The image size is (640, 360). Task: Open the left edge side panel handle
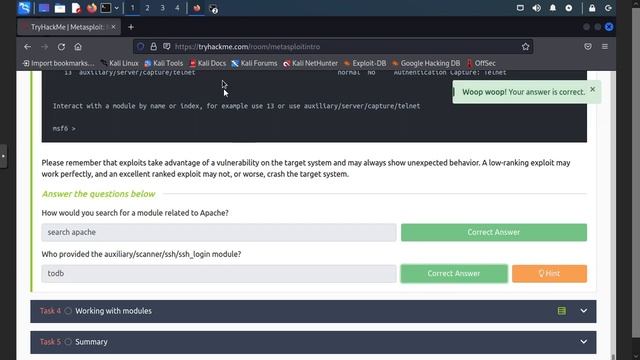tap(3, 156)
